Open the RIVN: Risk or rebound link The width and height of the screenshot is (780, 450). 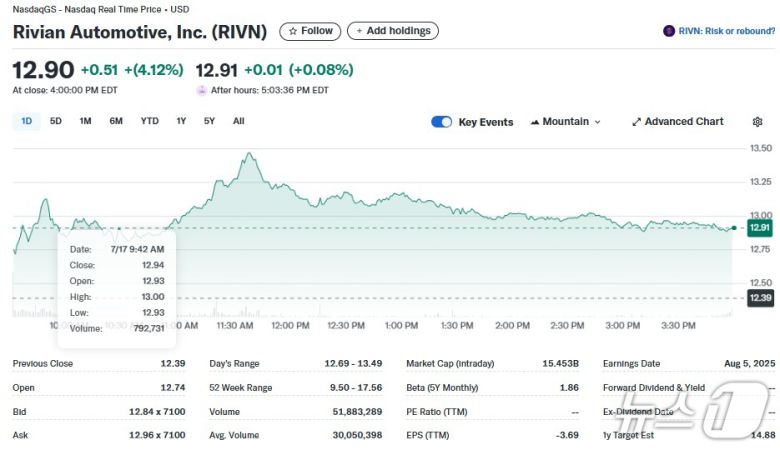[x=724, y=31]
